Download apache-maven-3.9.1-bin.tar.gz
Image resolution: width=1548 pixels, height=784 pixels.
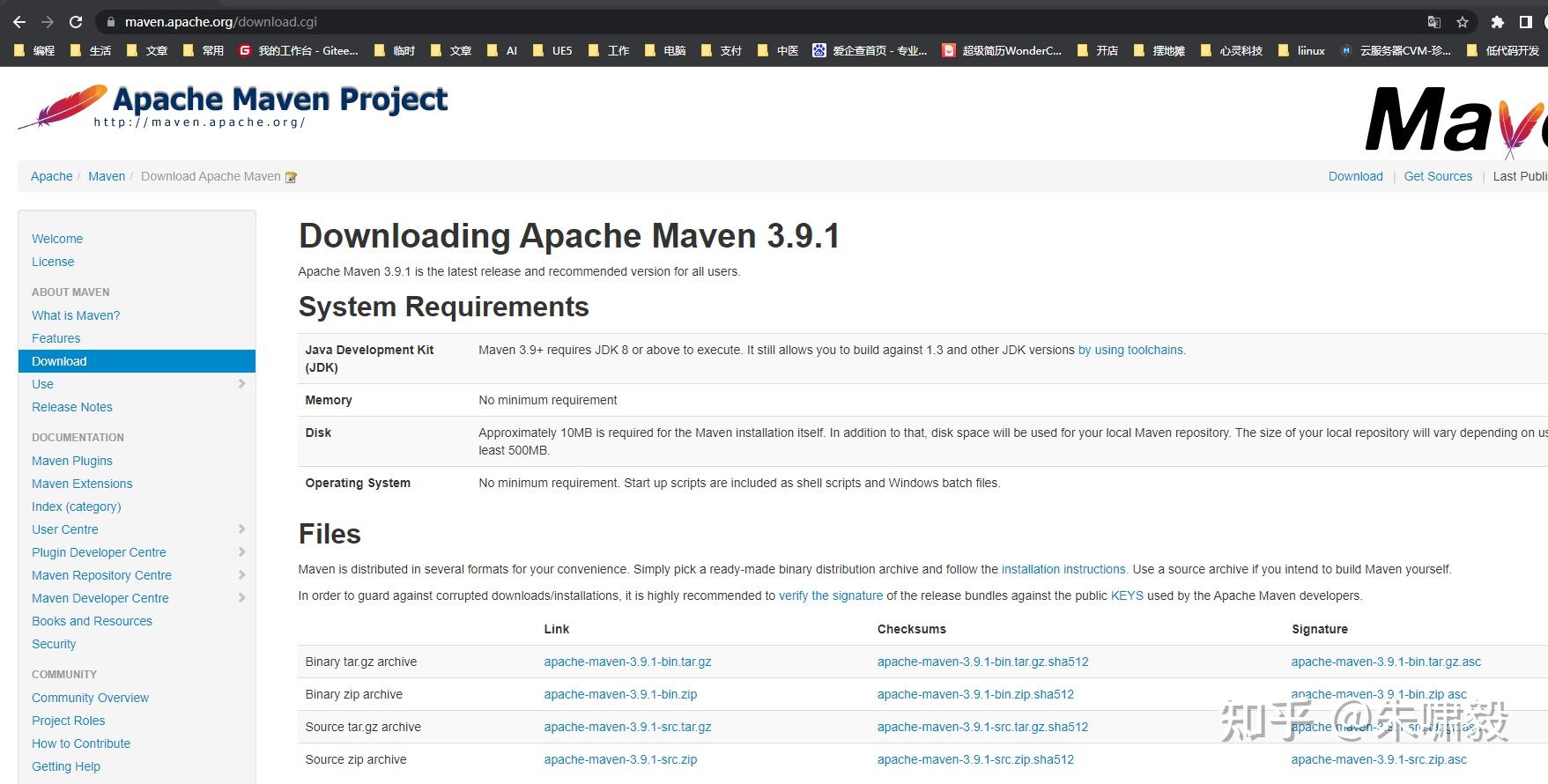(x=627, y=662)
